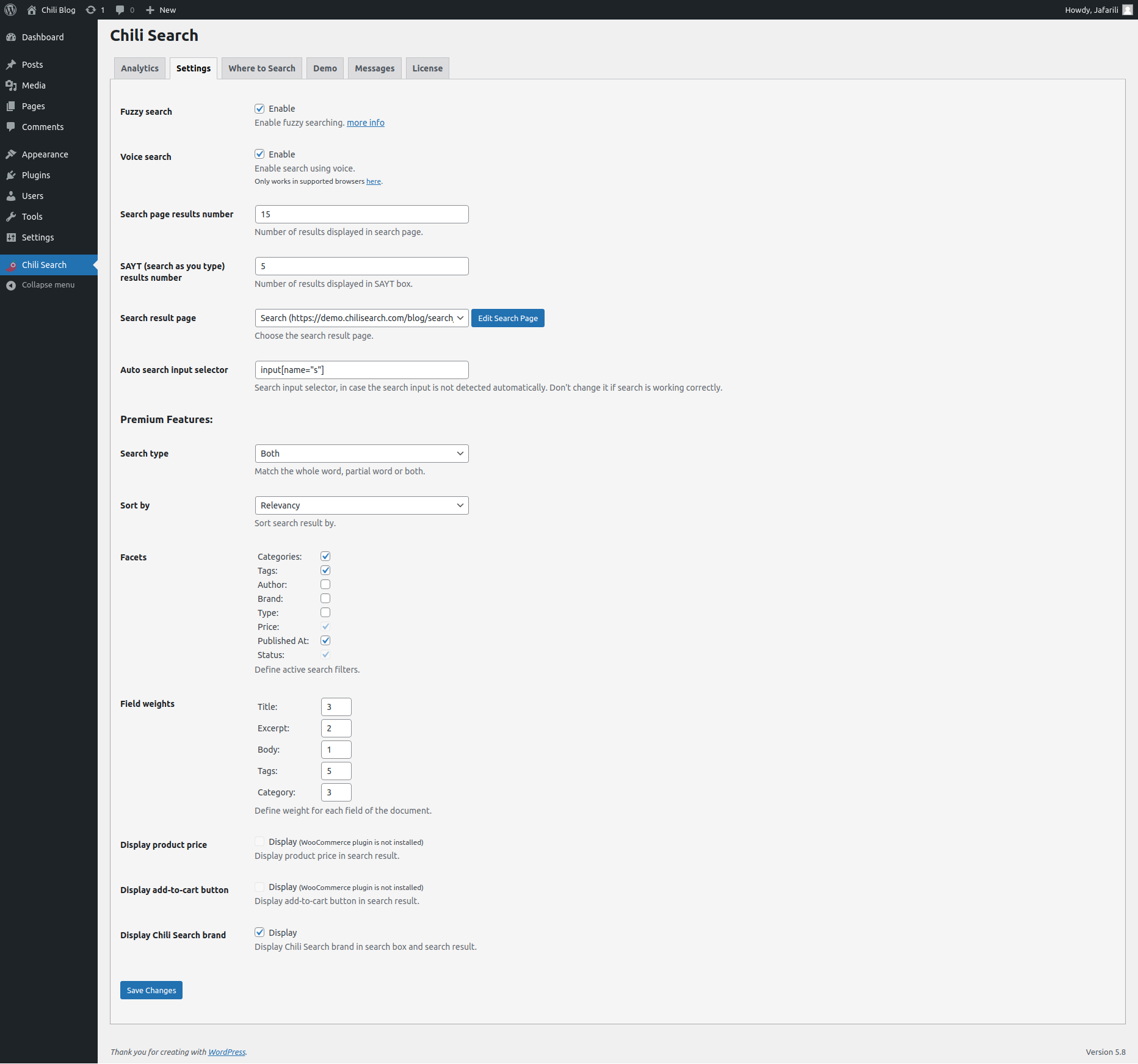Viewport: 1138px width, 1064px height.
Task: Check the Author facet checkbox
Action: (x=325, y=584)
